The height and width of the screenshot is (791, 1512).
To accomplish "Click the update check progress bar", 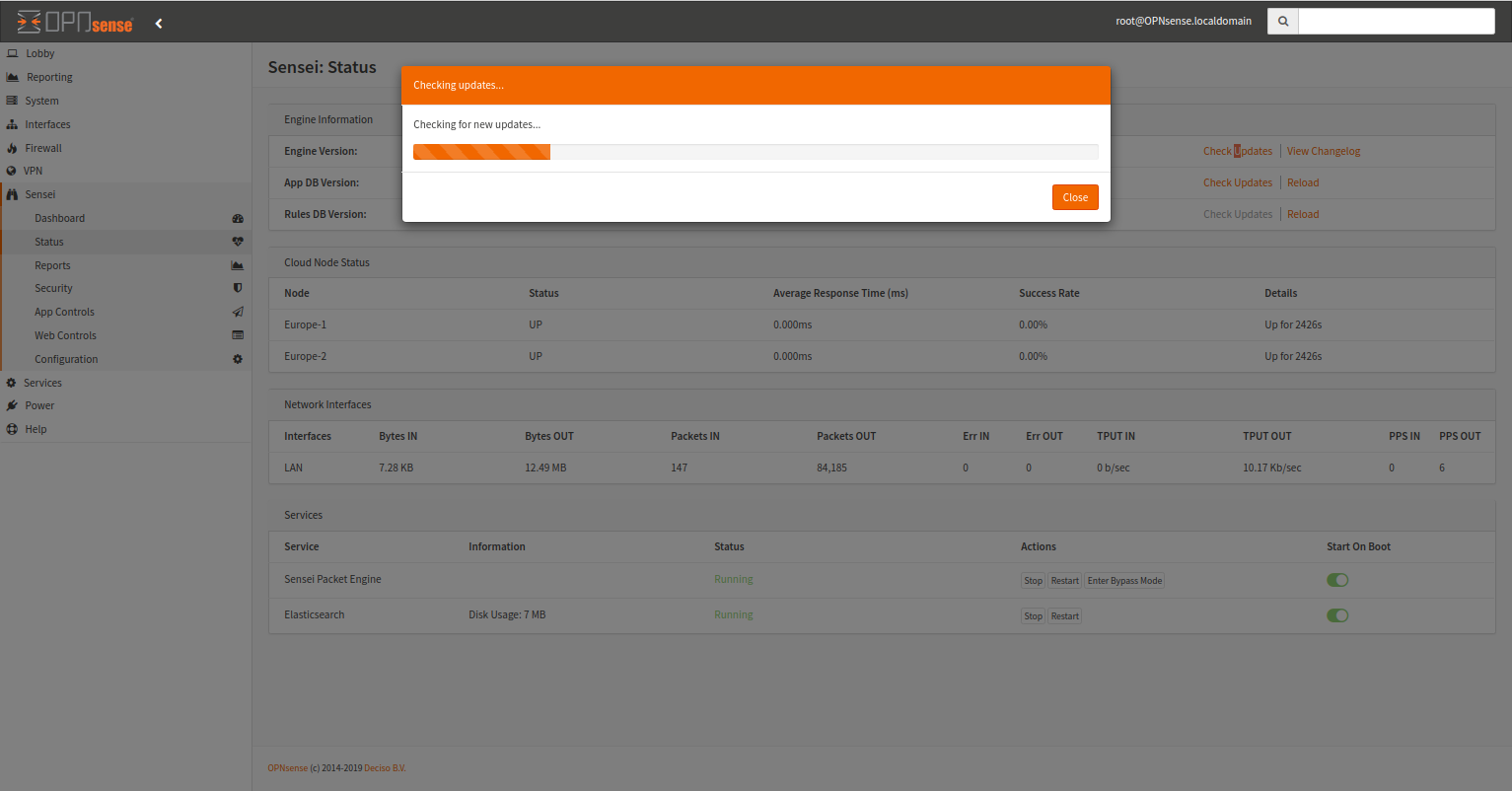I will pos(755,152).
